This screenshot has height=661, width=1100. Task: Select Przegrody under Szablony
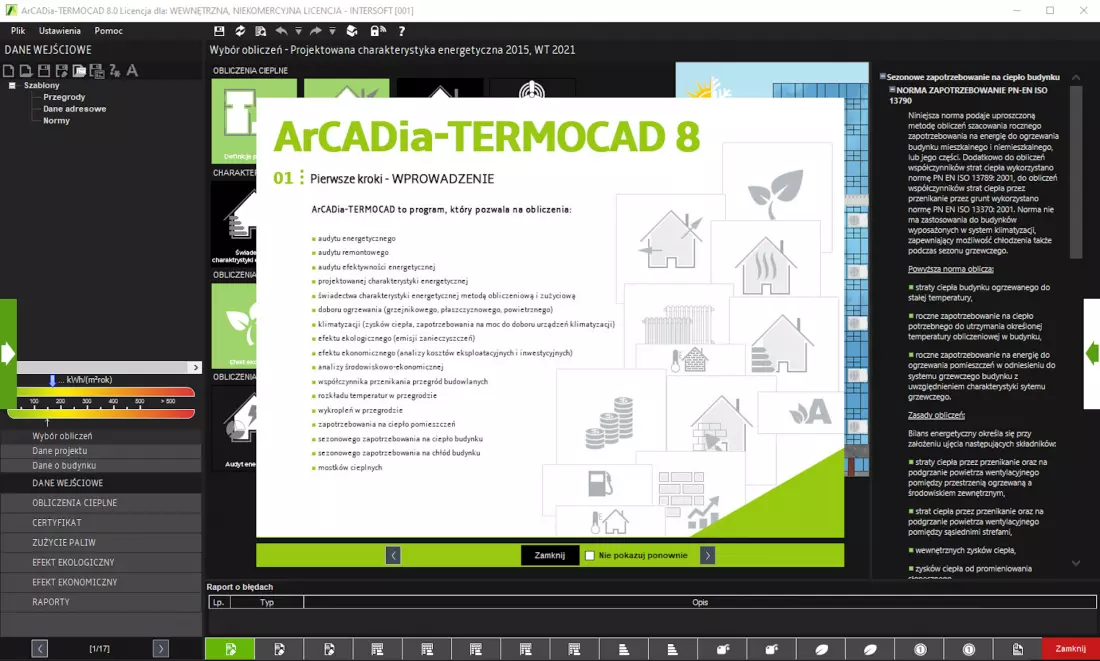tap(64, 97)
